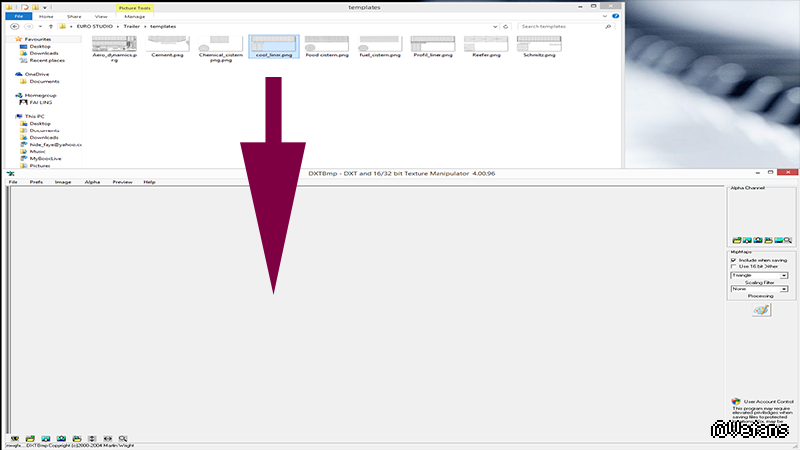Select the Food cistern.png file
Viewport: 800px width, 450px height.
coord(327,46)
